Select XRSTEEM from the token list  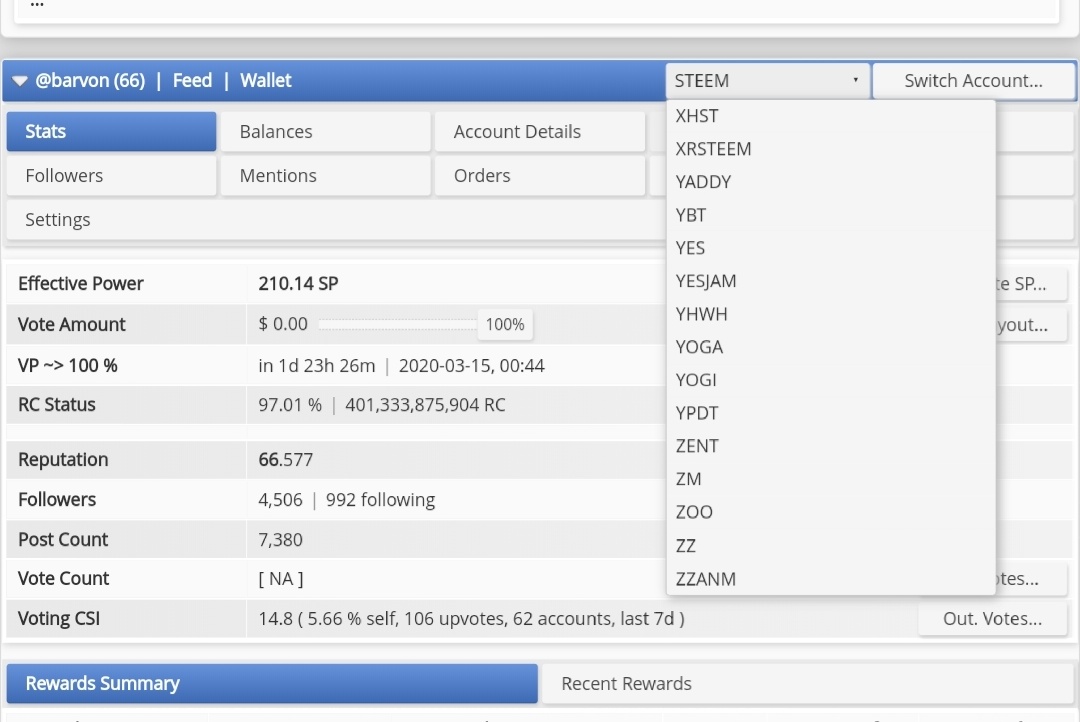click(831, 149)
